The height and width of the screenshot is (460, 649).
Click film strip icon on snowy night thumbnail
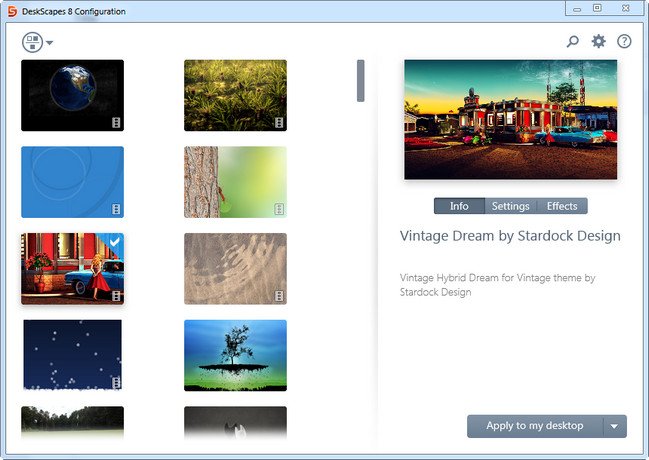pos(116,382)
